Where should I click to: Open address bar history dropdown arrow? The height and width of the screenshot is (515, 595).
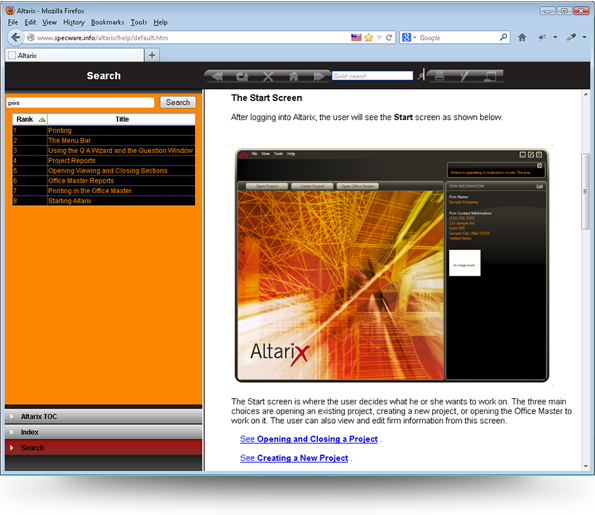pos(379,37)
